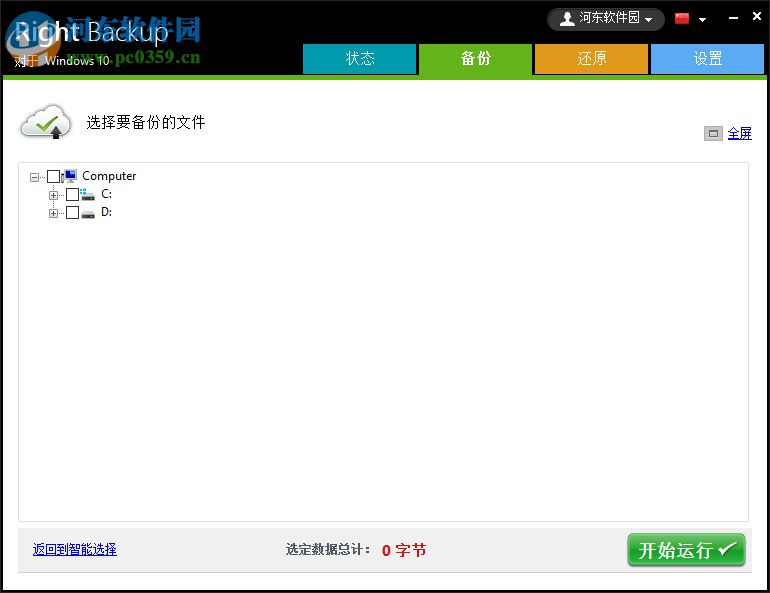770x593 pixels.
Task: Click the C: drive icon
Action: point(87,194)
